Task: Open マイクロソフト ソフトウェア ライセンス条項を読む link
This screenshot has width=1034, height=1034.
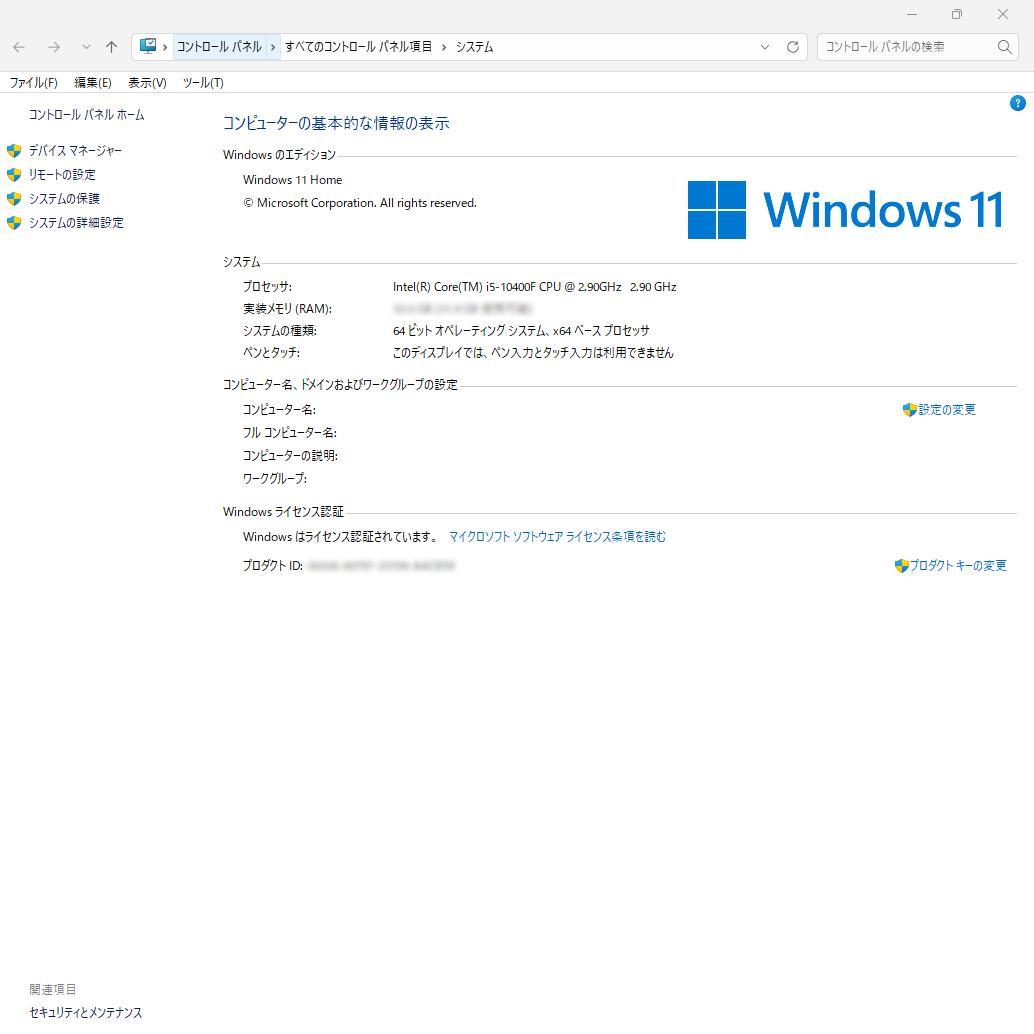Action: pos(557,536)
